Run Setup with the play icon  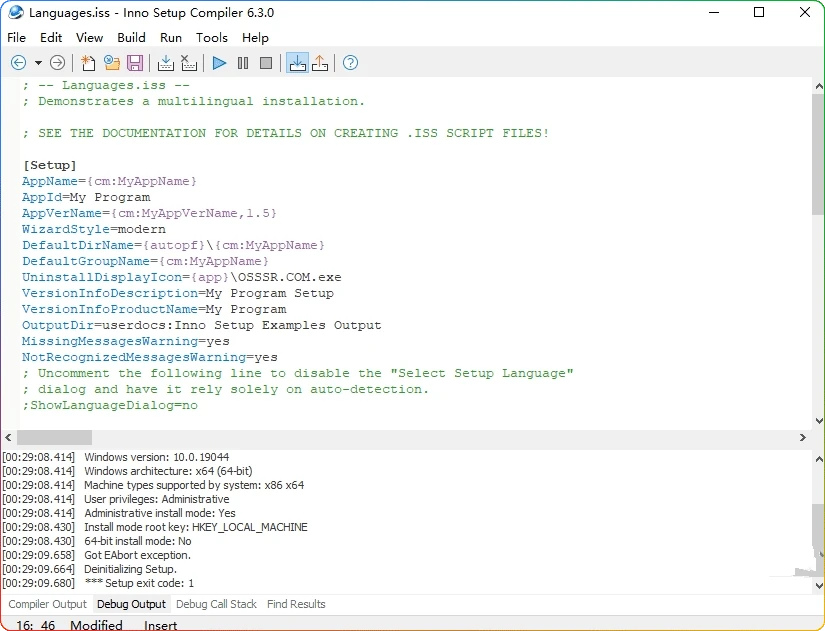(x=219, y=63)
